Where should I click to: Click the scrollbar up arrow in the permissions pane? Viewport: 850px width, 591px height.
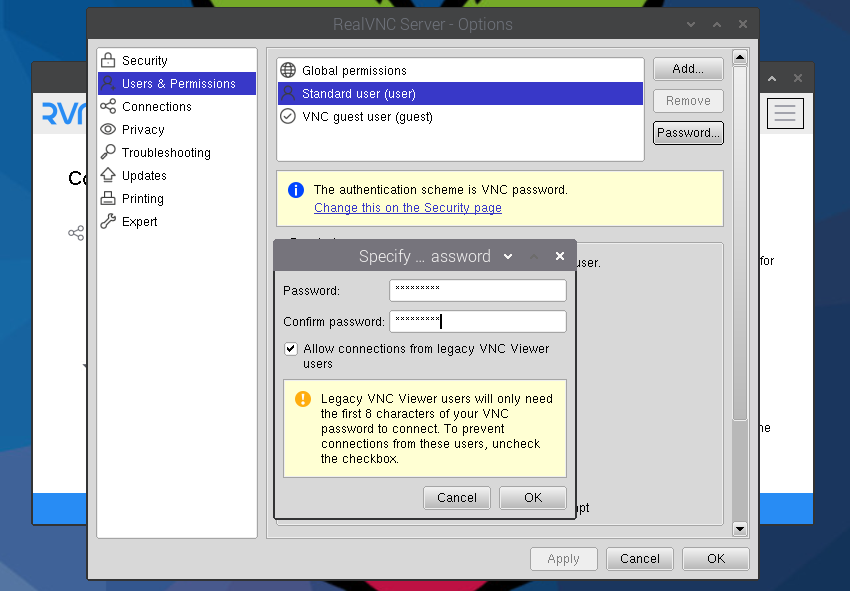click(739, 57)
